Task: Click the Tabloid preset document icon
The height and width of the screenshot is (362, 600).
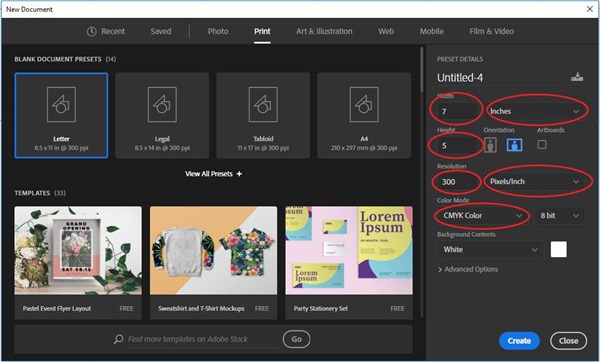Action: pos(263,104)
